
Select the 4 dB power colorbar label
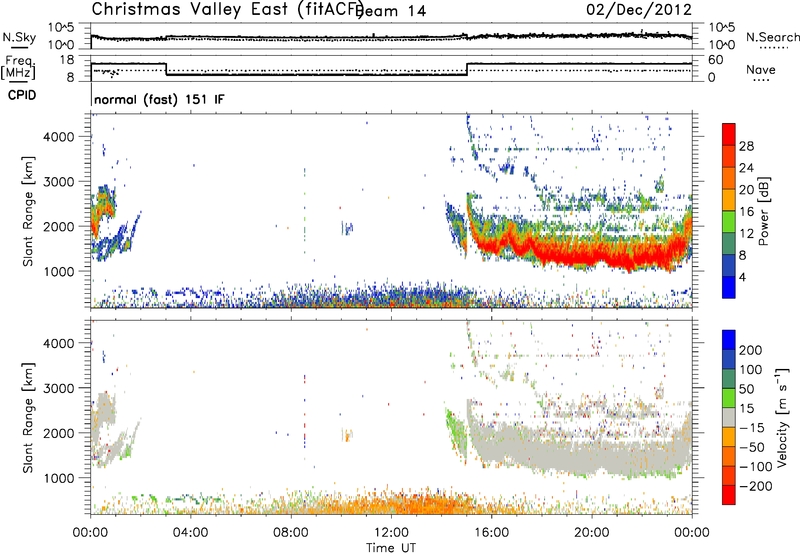pos(742,277)
